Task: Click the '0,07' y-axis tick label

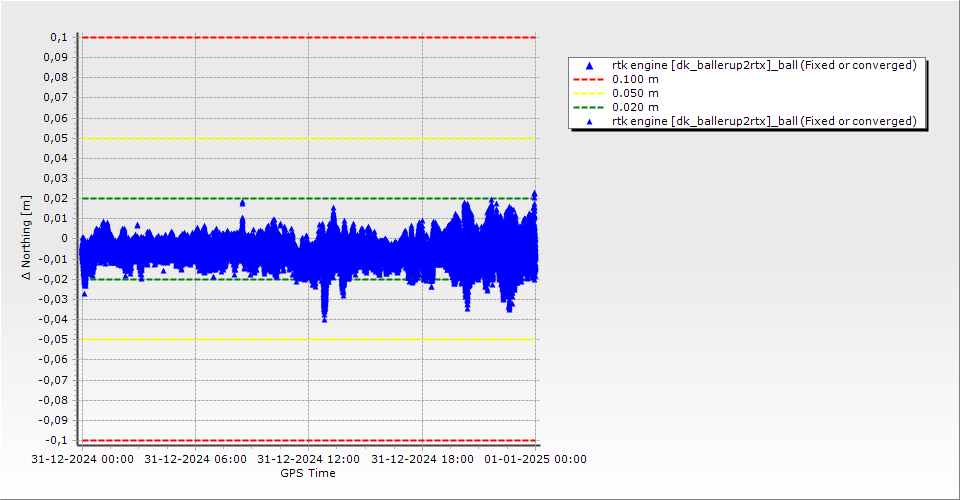Action: tap(56, 98)
